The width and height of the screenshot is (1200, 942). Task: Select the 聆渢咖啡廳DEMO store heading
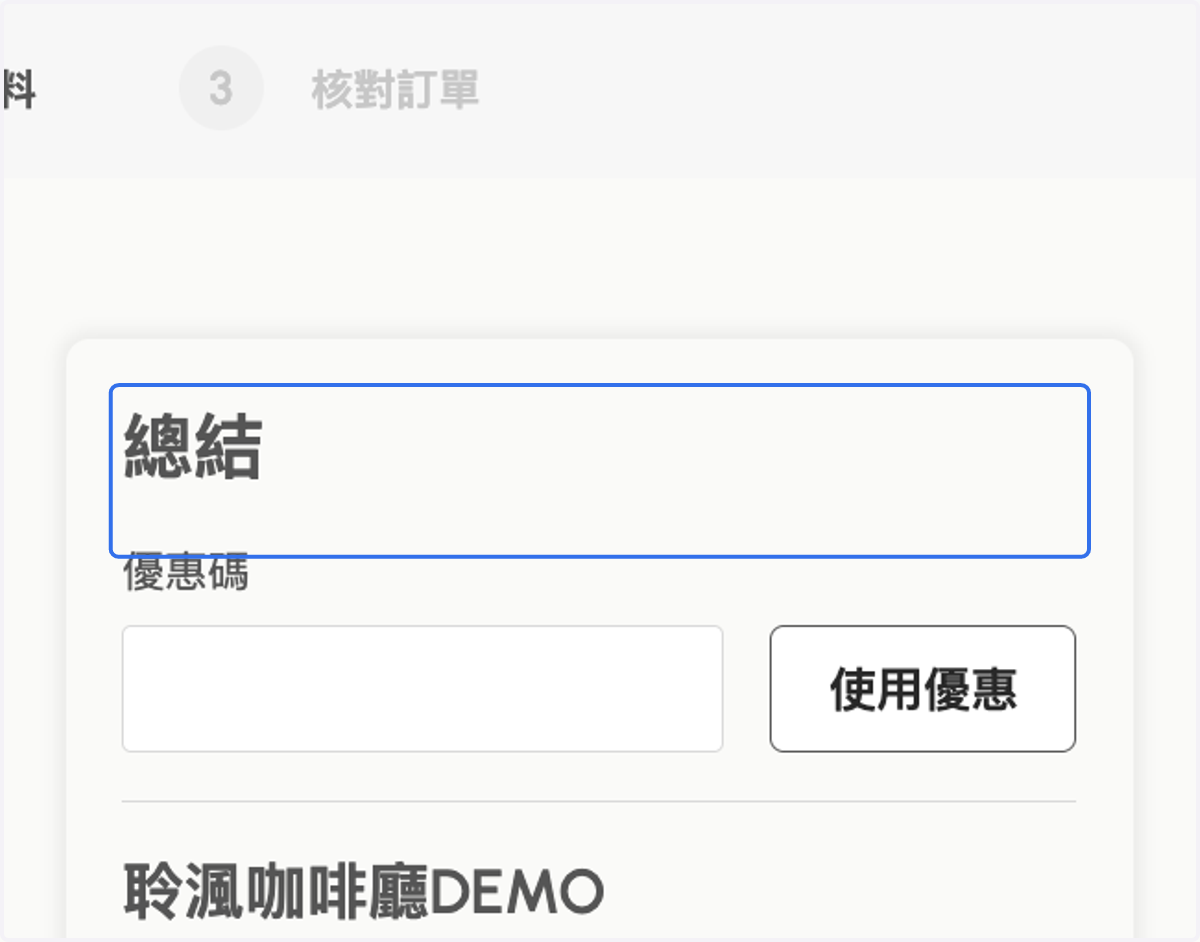(364, 890)
